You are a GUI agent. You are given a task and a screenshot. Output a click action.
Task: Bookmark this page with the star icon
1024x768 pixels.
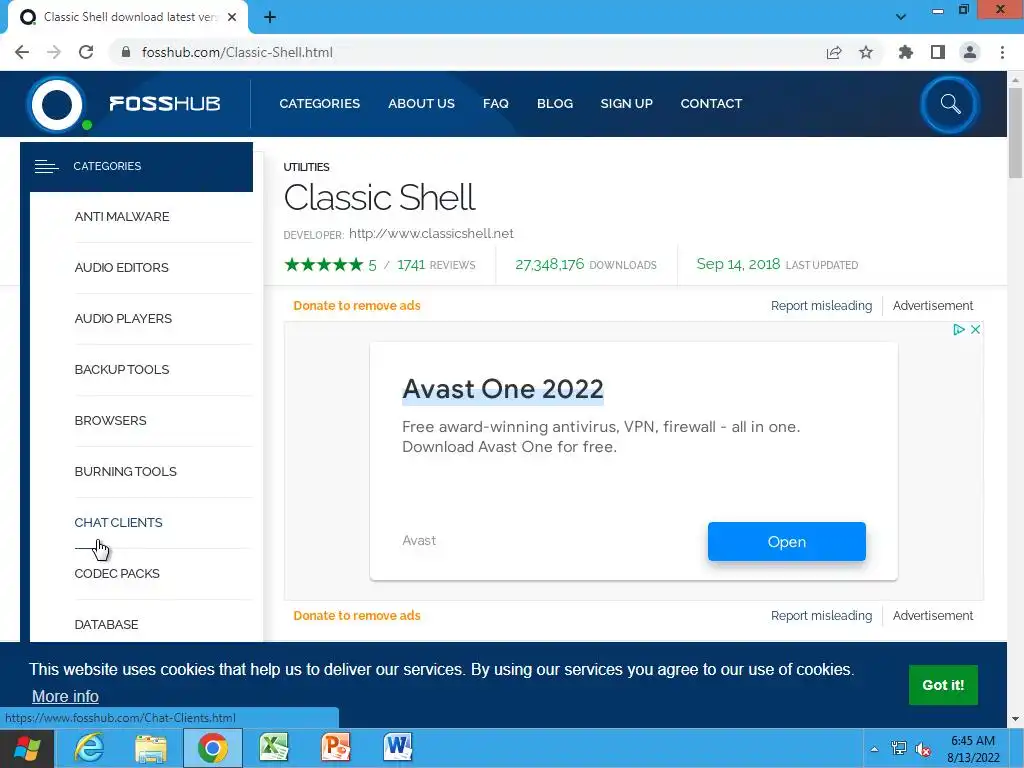tap(866, 52)
